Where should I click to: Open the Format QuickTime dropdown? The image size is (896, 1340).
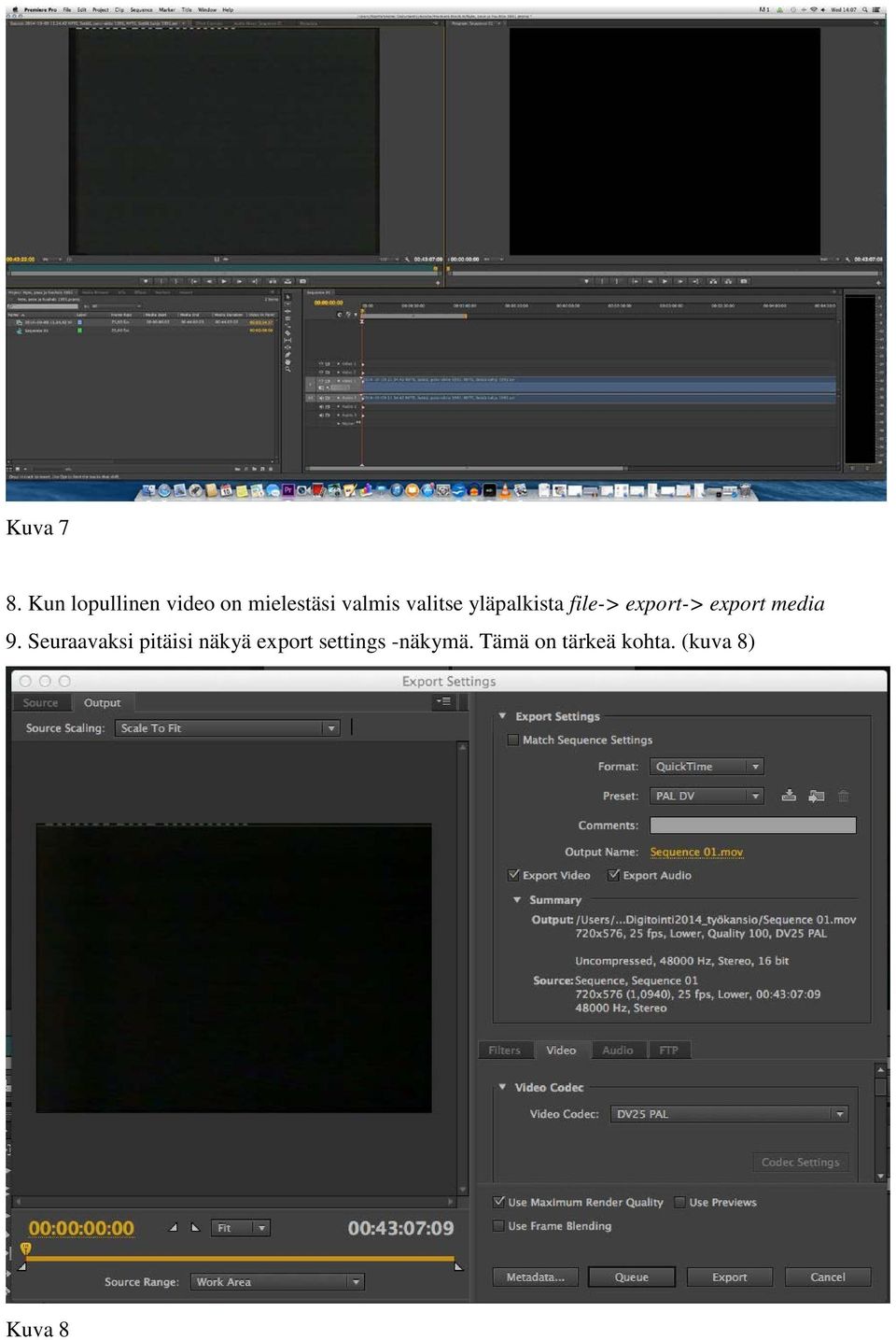(x=707, y=767)
